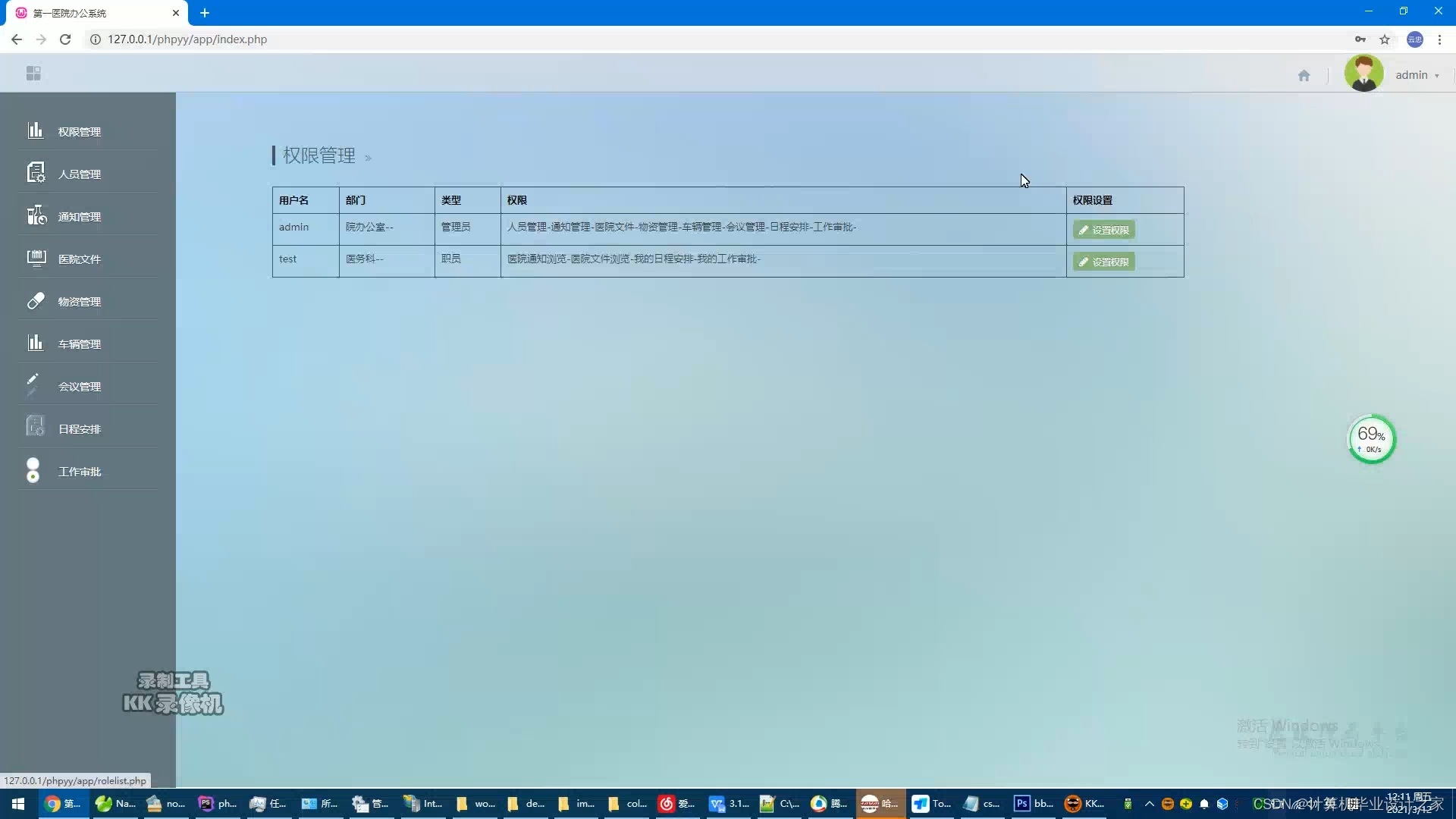Toggle sidebar with grid icon at top-left
The image size is (1456, 819).
point(33,74)
